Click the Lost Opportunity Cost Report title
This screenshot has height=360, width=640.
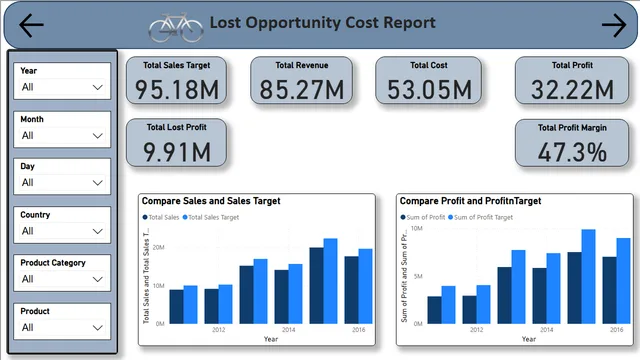[x=322, y=23]
